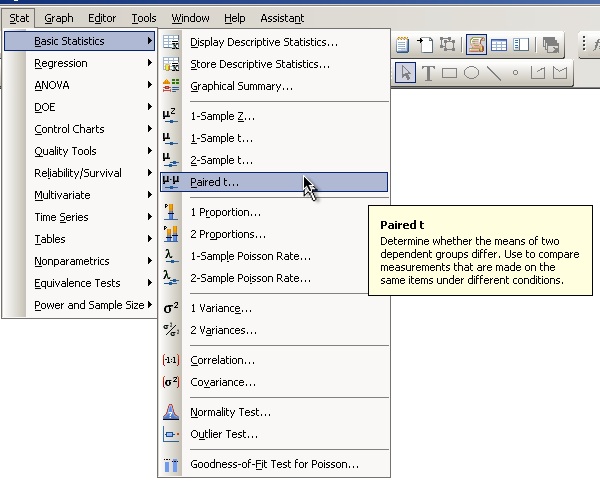600x488 pixels.
Task: Toggle the scroll-shaped Session window icon
Action: [x=476, y=44]
